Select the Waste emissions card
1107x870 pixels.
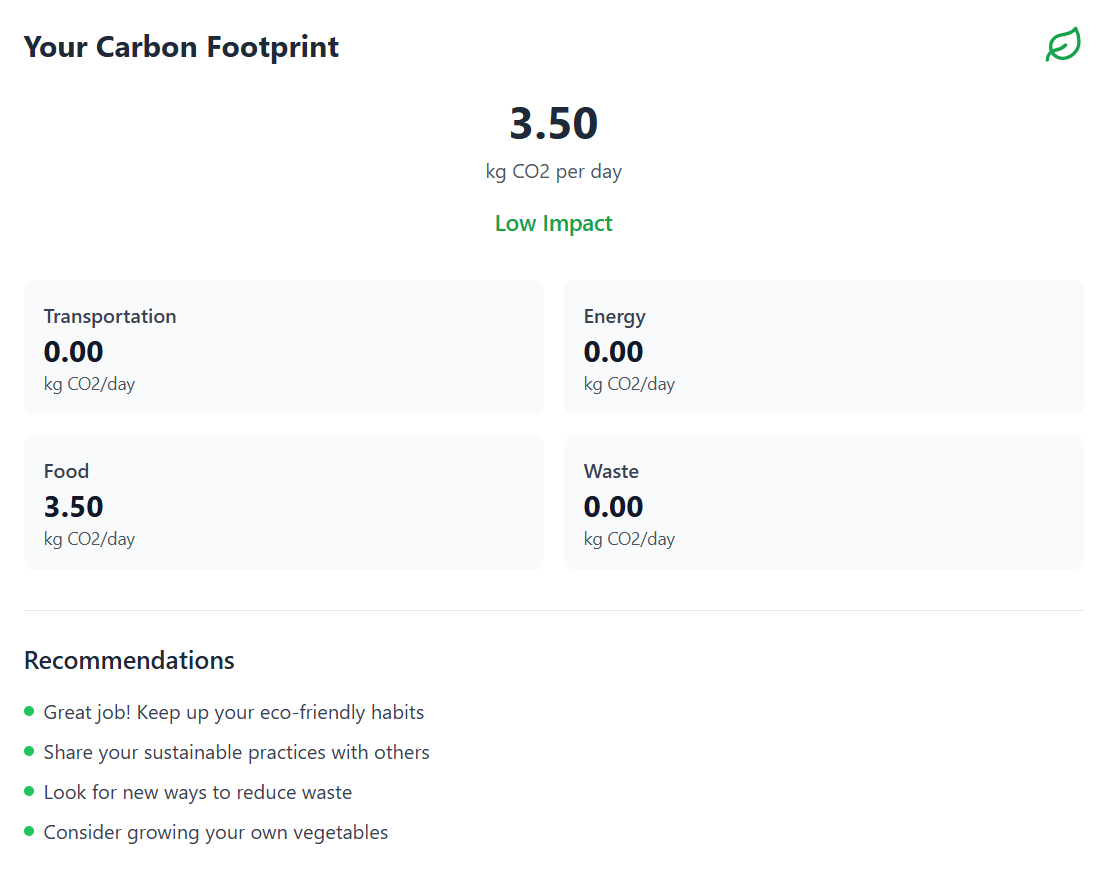(x=823, y=502)
